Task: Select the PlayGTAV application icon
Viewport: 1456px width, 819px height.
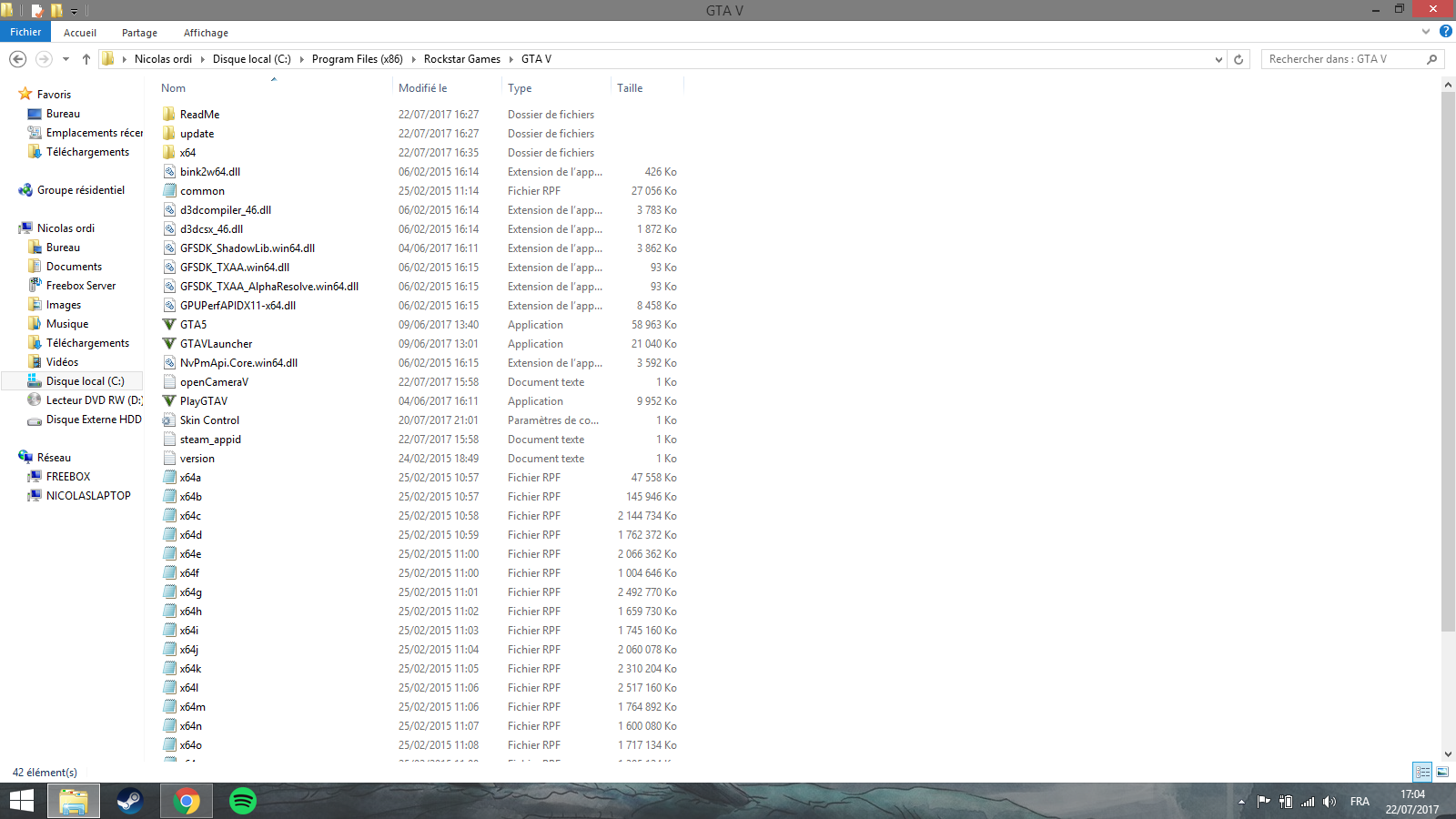Action: (x=169, y=401)
